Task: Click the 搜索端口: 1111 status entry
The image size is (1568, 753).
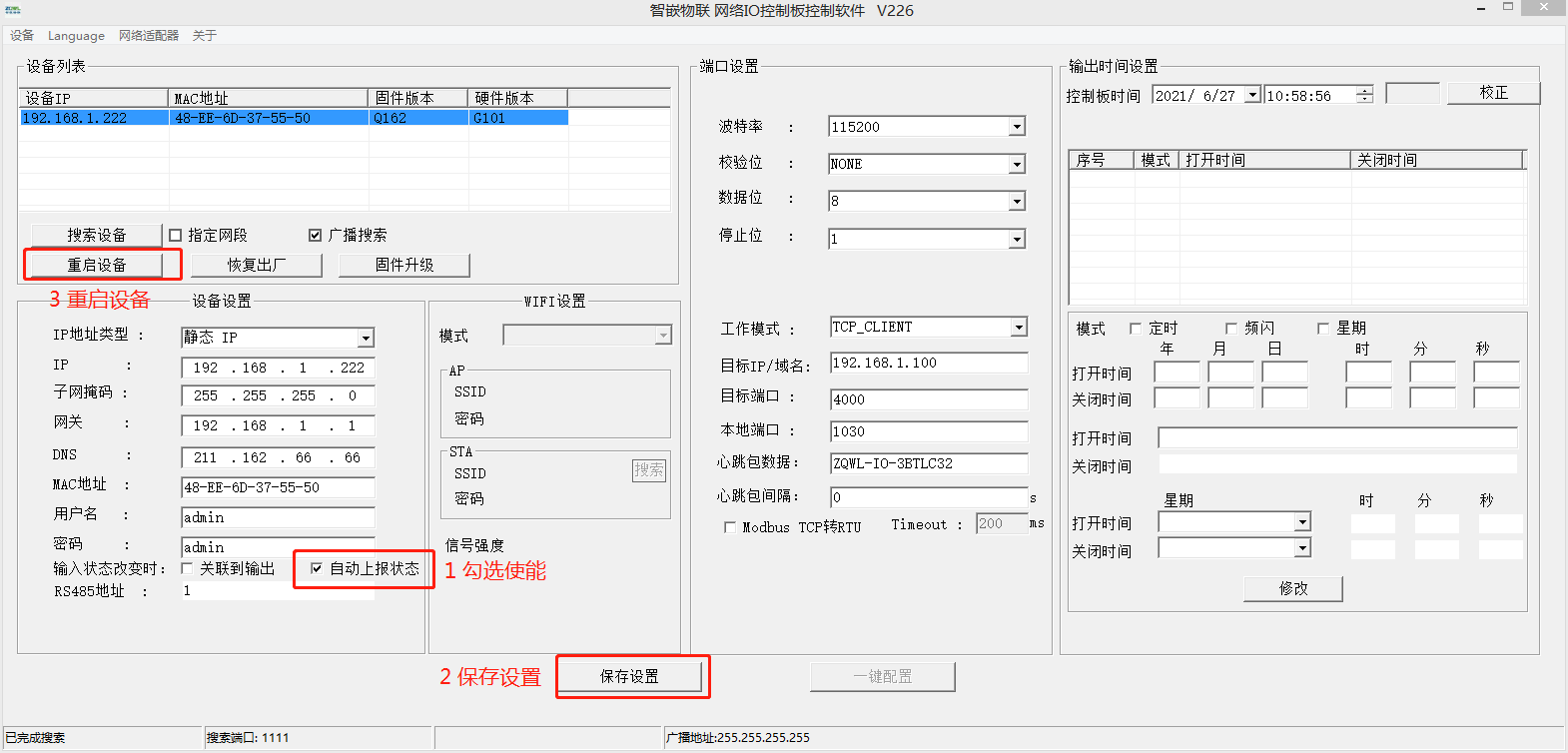Action: pos(248,738)
